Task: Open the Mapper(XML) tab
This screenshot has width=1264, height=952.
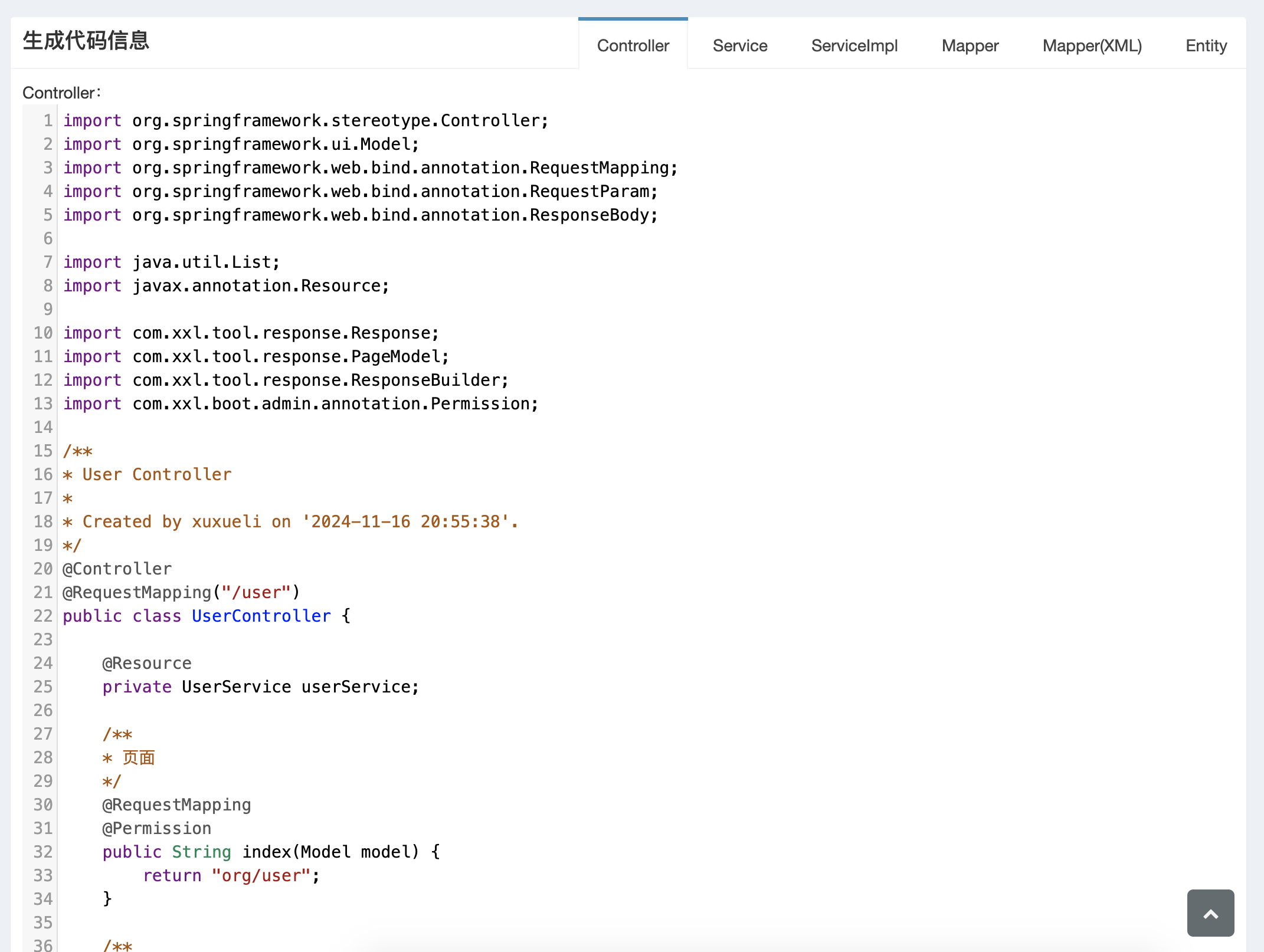Action: [x=1092, y=45]
